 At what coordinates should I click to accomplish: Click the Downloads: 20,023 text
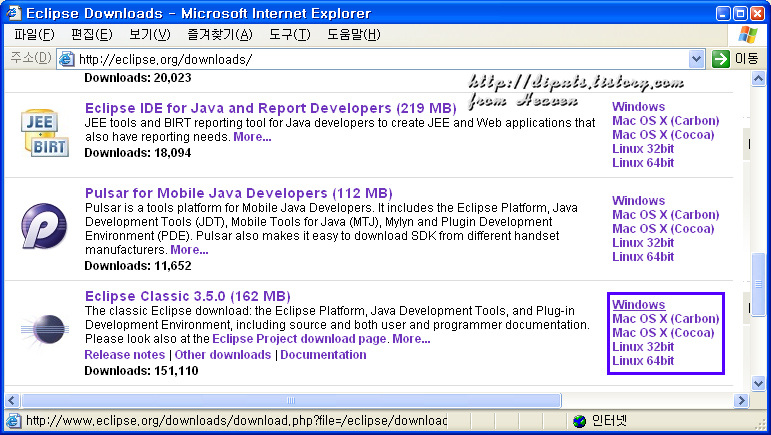(x=138, y=78)
